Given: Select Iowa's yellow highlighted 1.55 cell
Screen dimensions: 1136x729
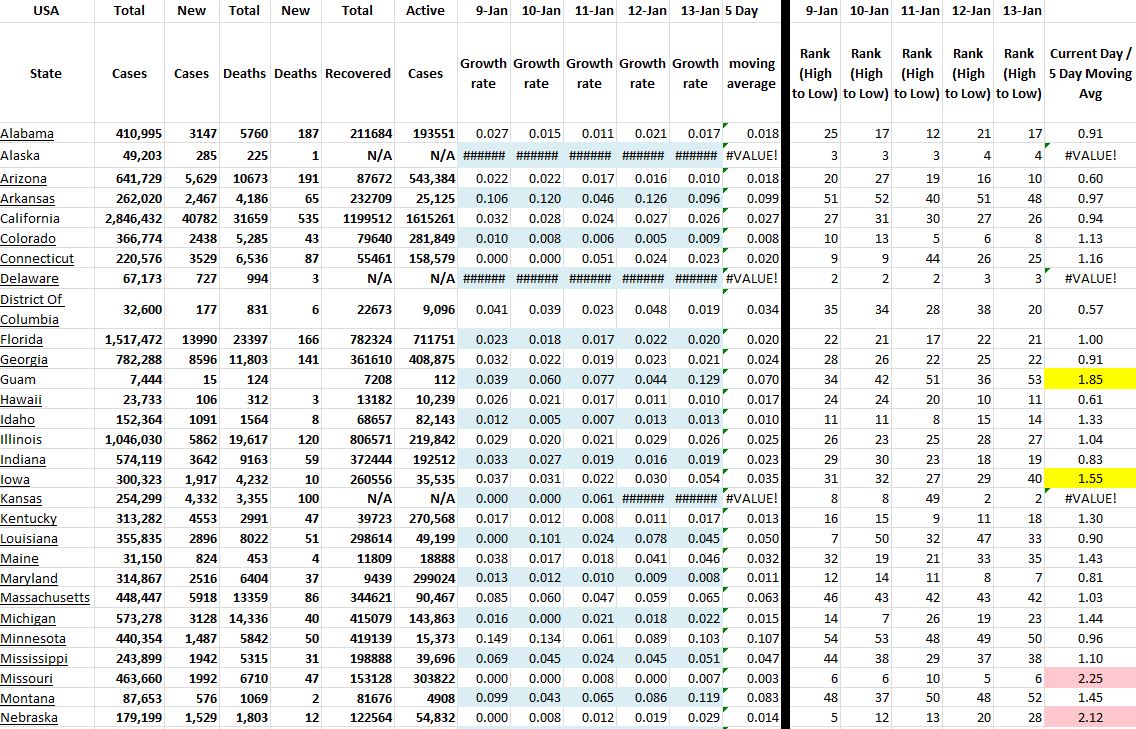Looking at the screenshot, I should point(1090,479).
